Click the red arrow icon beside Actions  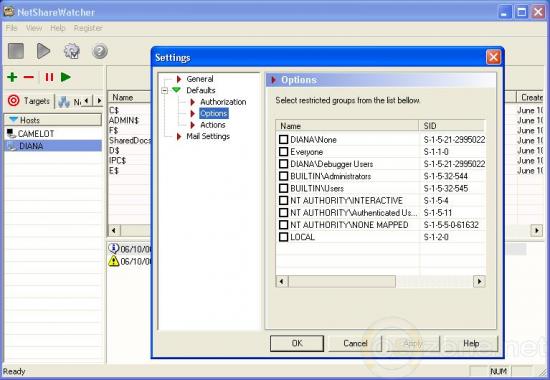point(193,125)
